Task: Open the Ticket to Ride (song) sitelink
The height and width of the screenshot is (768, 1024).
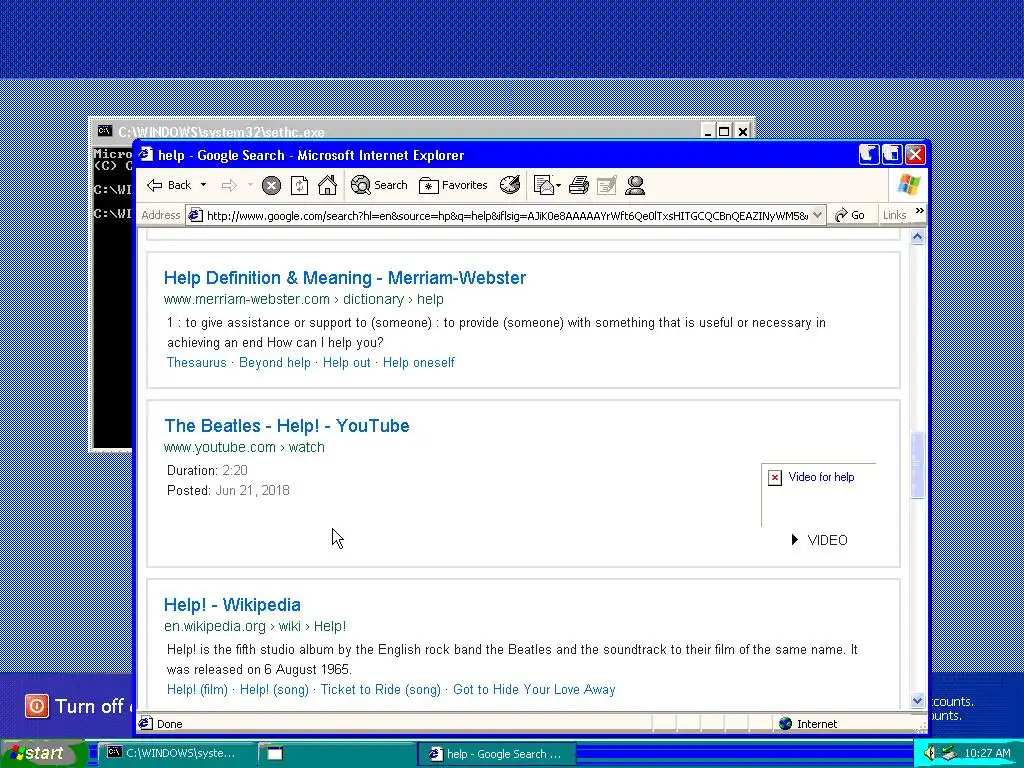Action: [x=381, y=690]
